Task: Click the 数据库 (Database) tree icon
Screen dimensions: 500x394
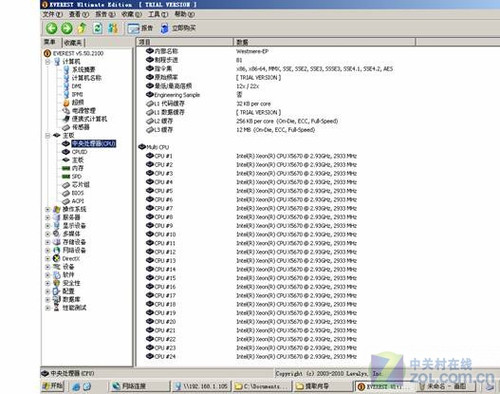Action: (57, 299)
